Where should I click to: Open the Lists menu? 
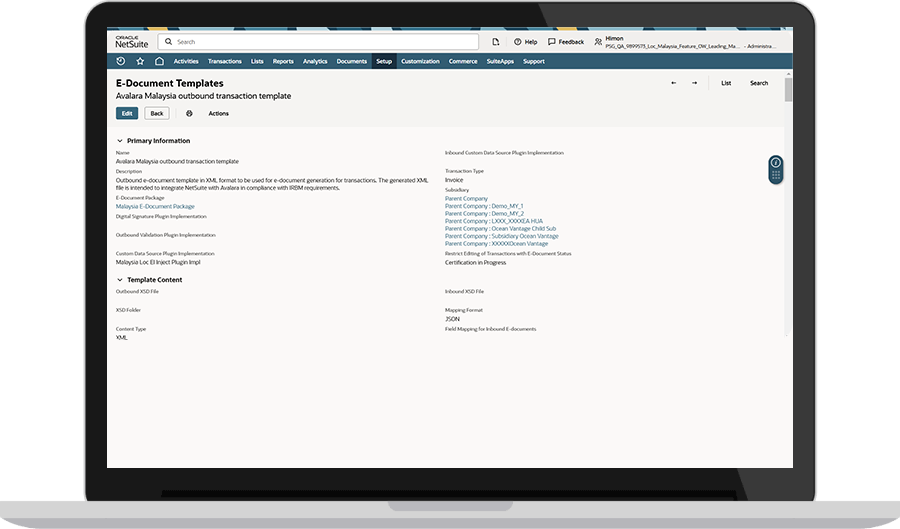tap(257, 61)
